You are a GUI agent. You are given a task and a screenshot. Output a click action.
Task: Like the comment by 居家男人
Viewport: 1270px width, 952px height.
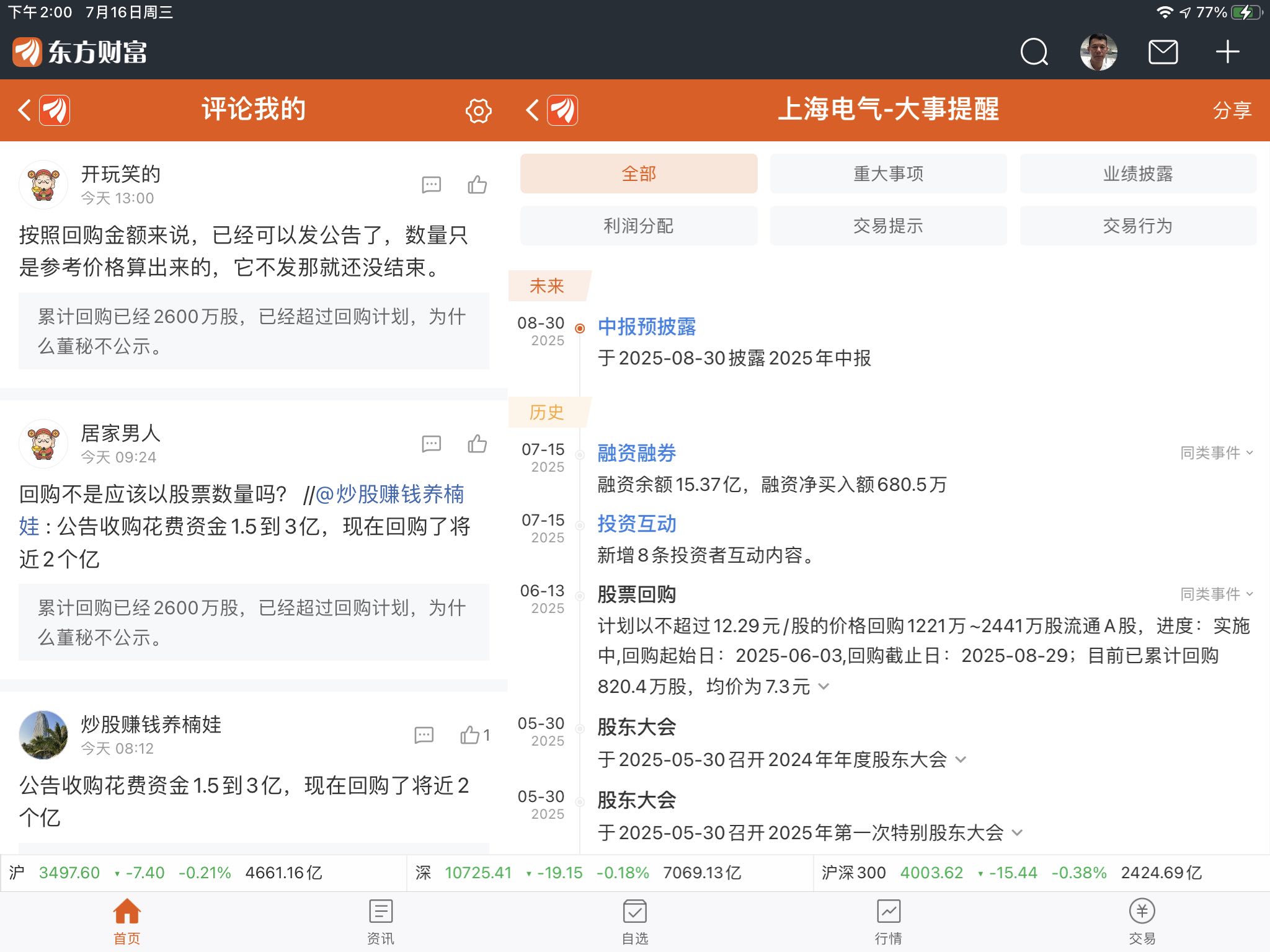point(477,443)
